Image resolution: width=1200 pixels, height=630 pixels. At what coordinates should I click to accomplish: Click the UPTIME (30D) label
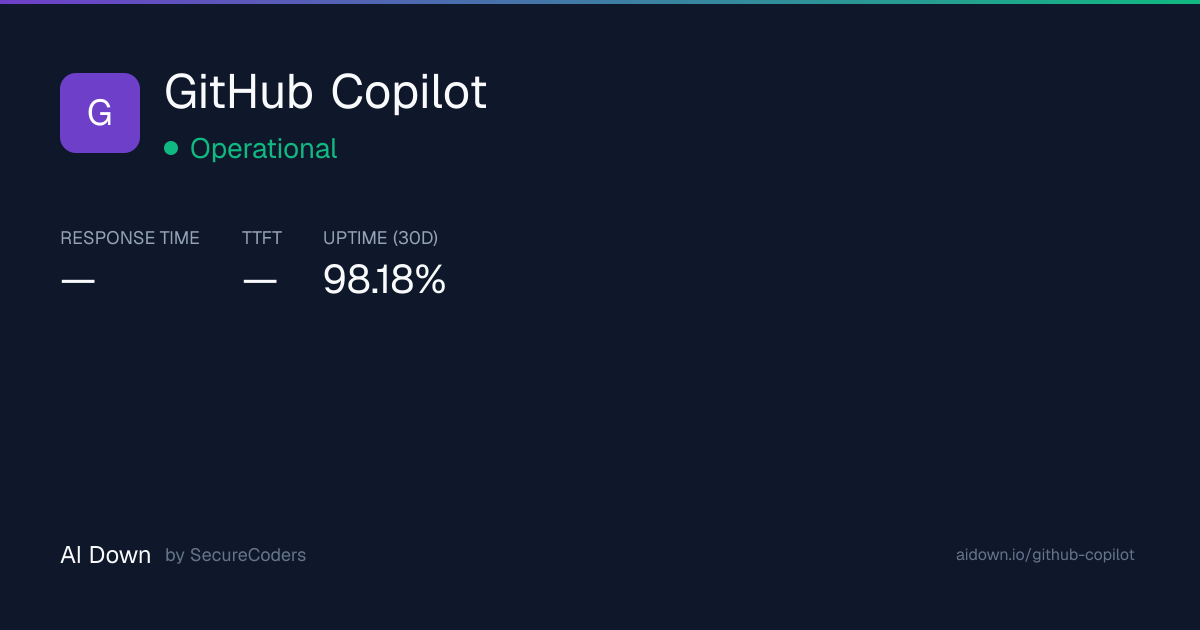pos(381,238)
